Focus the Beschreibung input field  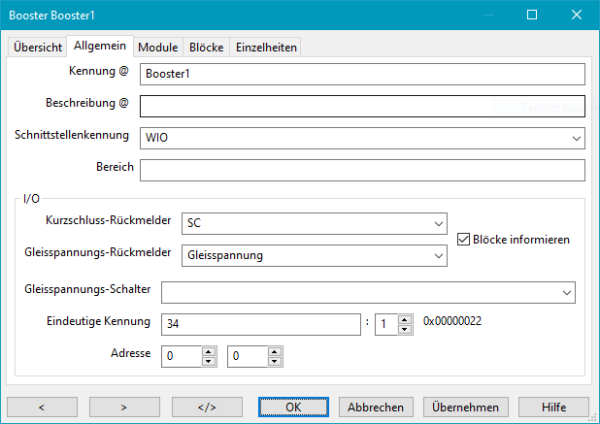tap(361, 105)
